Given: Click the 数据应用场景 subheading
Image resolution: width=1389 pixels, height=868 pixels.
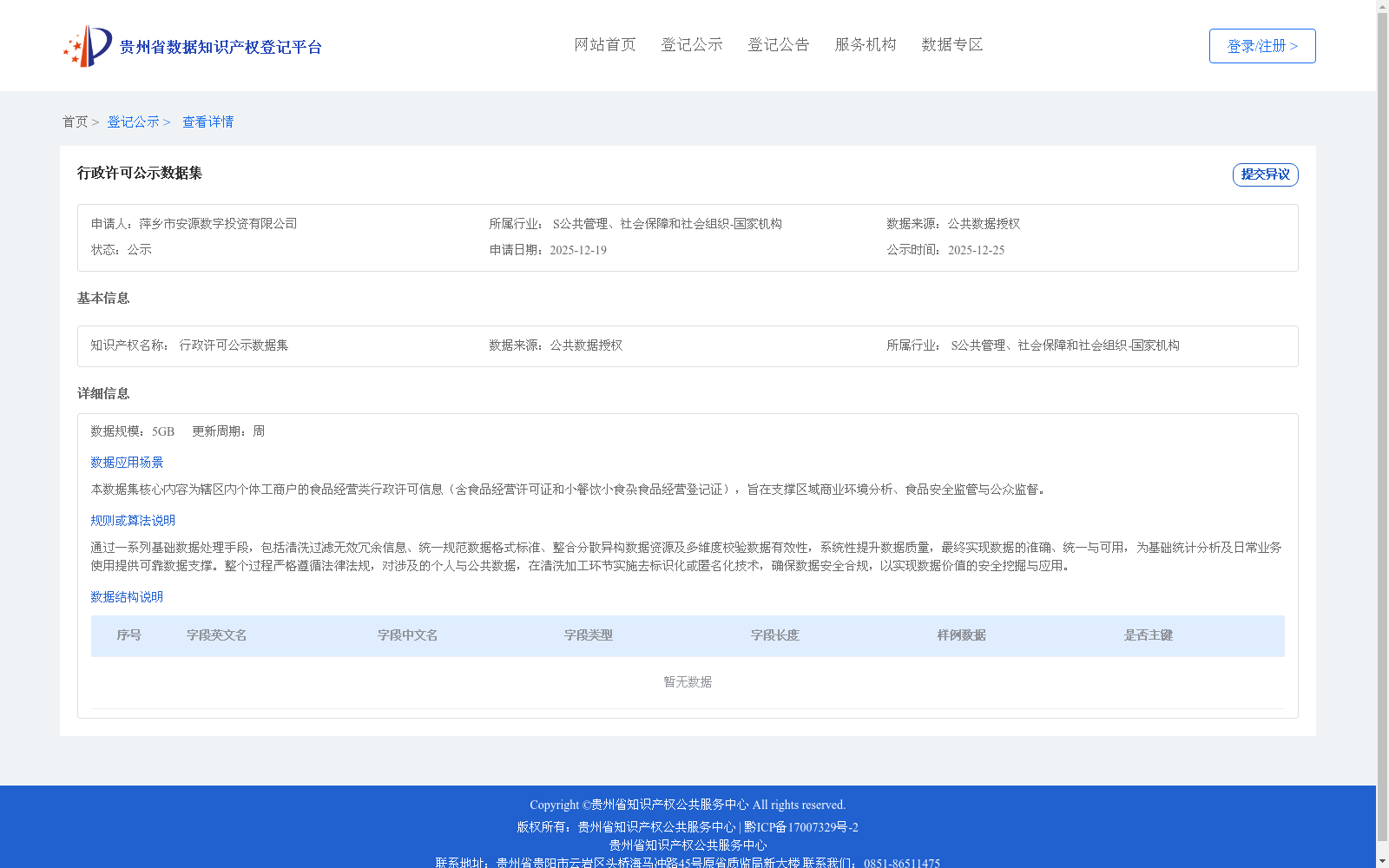Looking at the screenshot, I should pyautogui.click(x=127, y=463).
